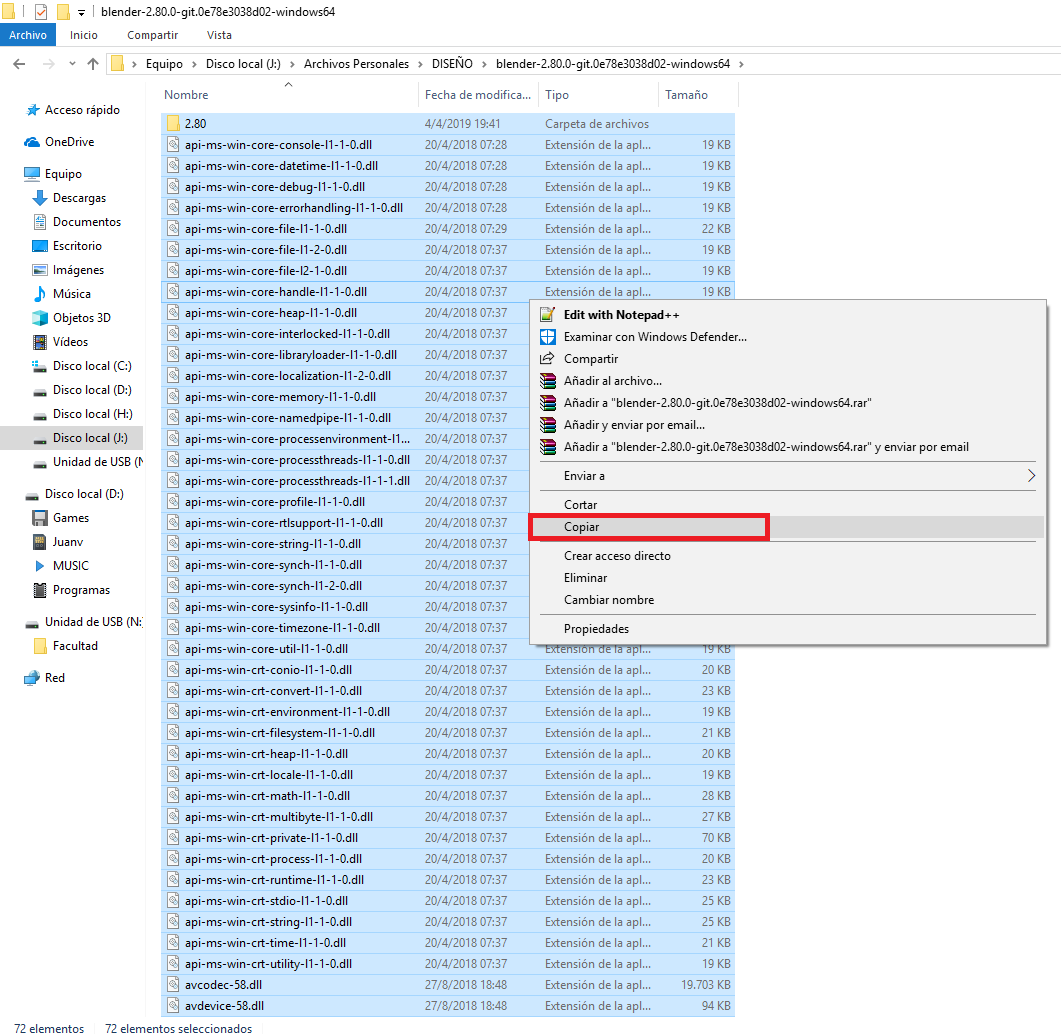Sort by Tamaño column header
1061x1036 pixels.
tap(698, 95)
